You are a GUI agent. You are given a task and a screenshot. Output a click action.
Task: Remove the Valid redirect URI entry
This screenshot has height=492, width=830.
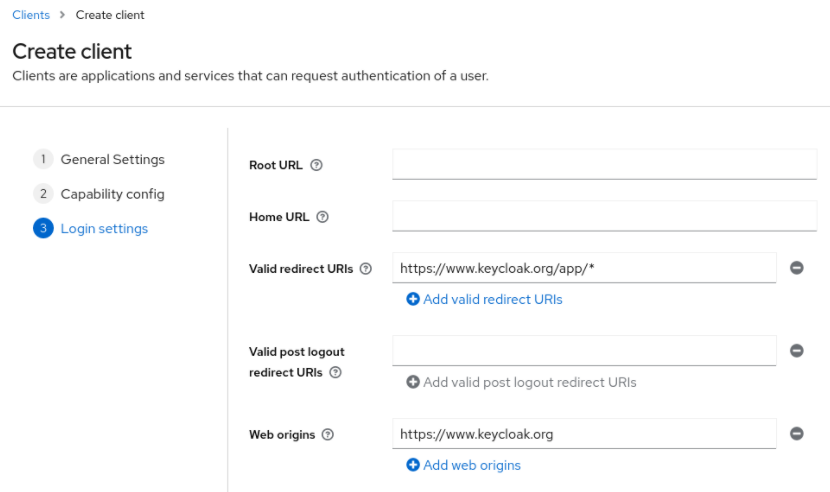[x=797, y=268]
